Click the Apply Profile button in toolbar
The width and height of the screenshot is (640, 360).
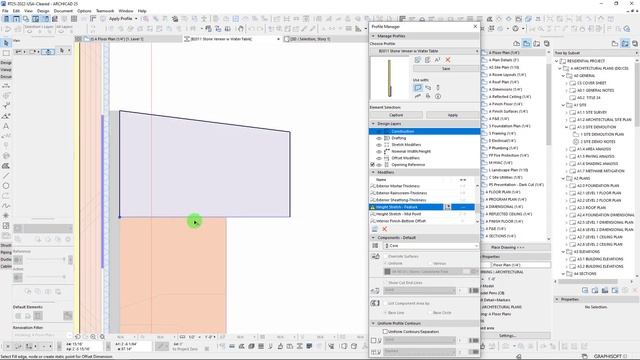point(120,19)
